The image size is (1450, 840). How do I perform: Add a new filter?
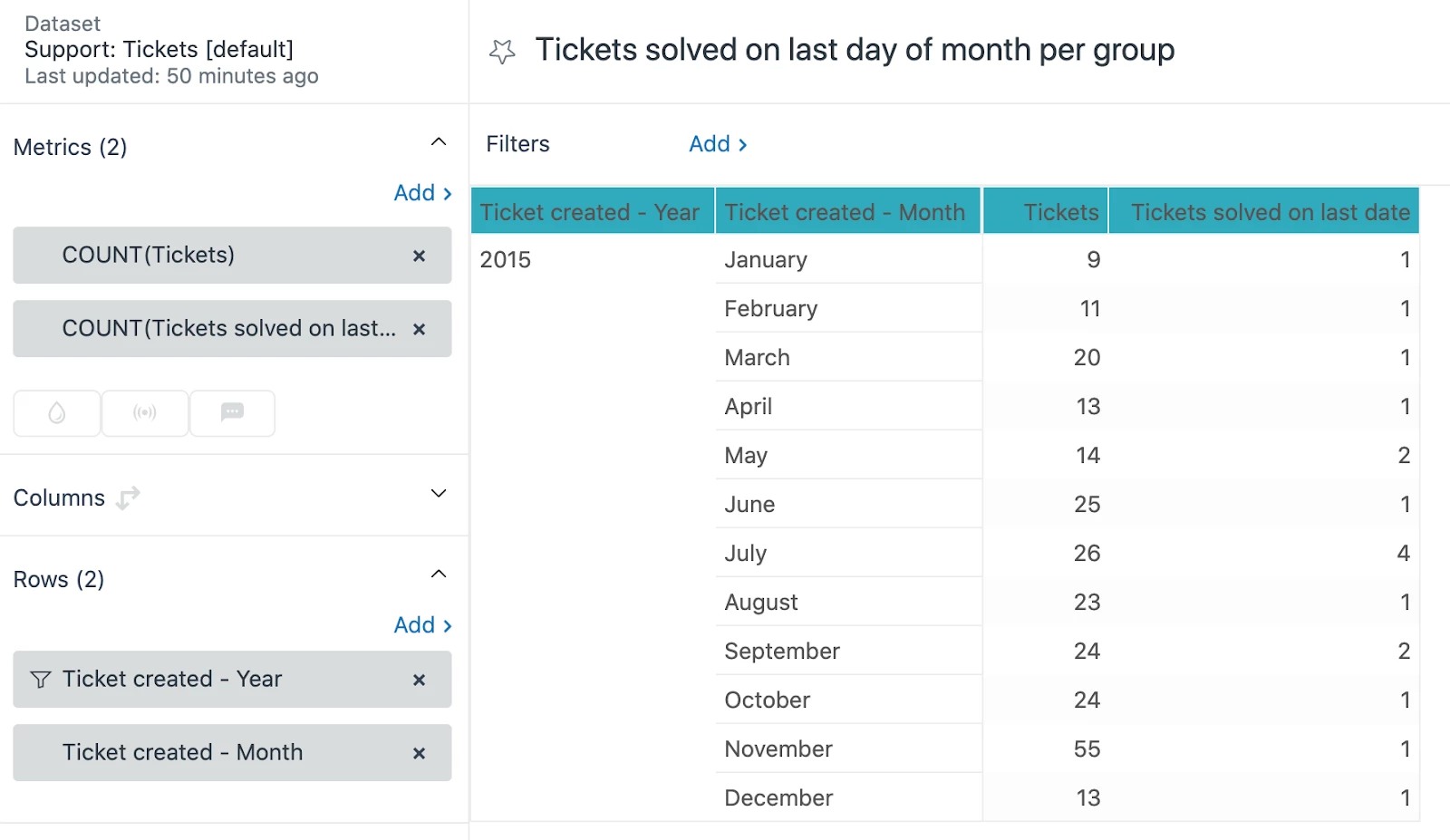pyautogui.click(x=718, y=144)
